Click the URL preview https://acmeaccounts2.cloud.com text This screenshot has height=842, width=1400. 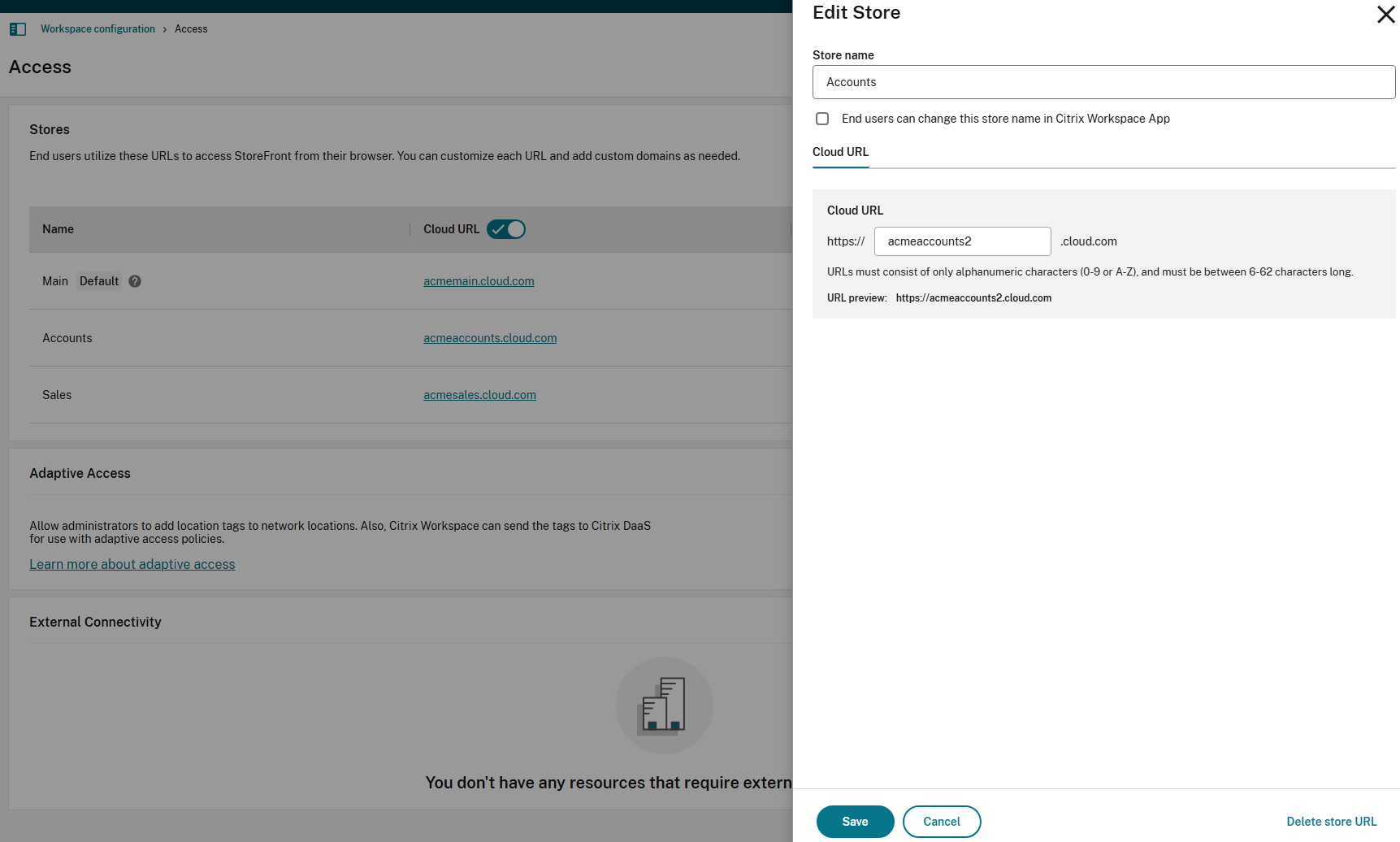[x=973, y=298]
